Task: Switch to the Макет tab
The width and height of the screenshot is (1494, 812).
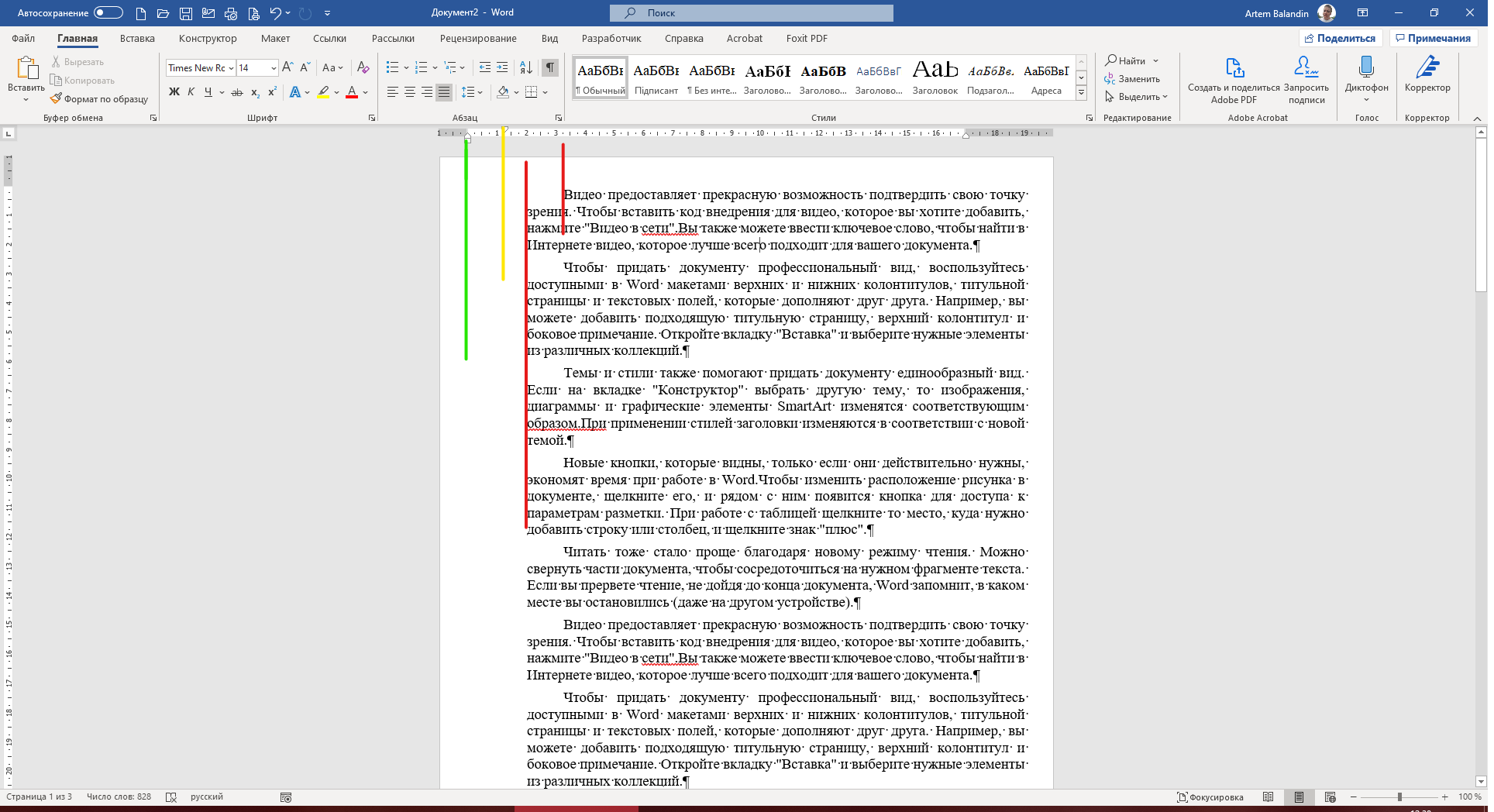Action: tap(275, 38)
